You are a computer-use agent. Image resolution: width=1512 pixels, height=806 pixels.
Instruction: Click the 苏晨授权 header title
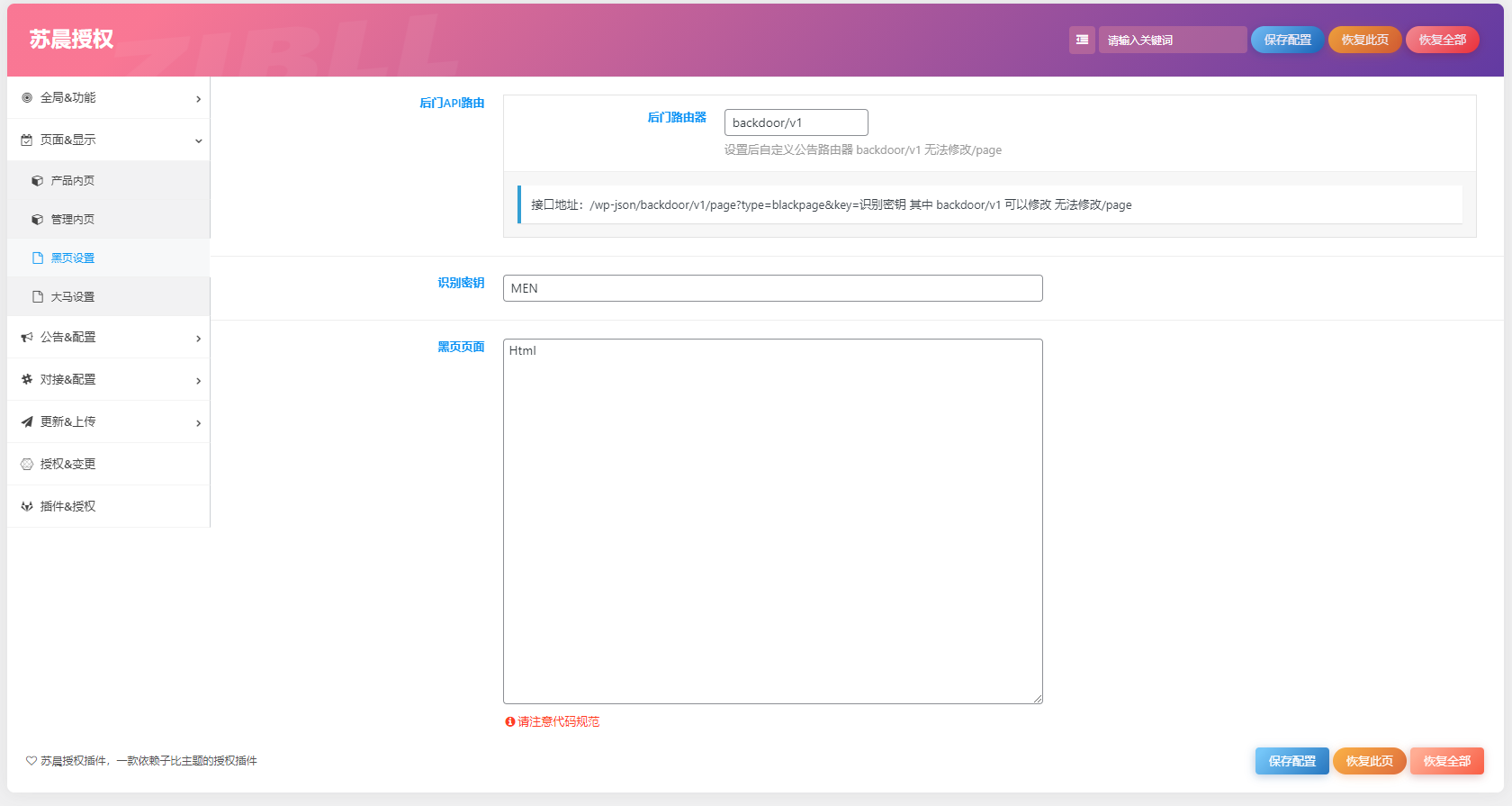pyautogui.click(x=72, y=40)
